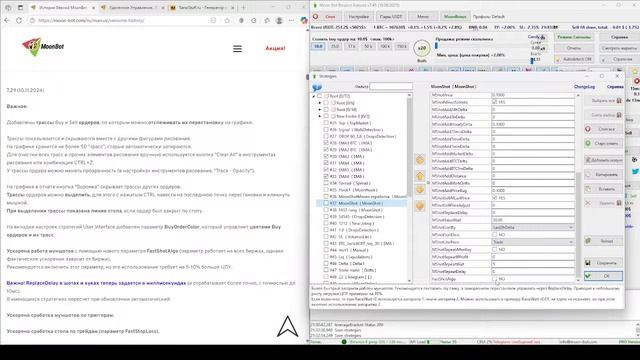Open the Copilot sidebar icon

pyautogui.click(x=304, y=20)
